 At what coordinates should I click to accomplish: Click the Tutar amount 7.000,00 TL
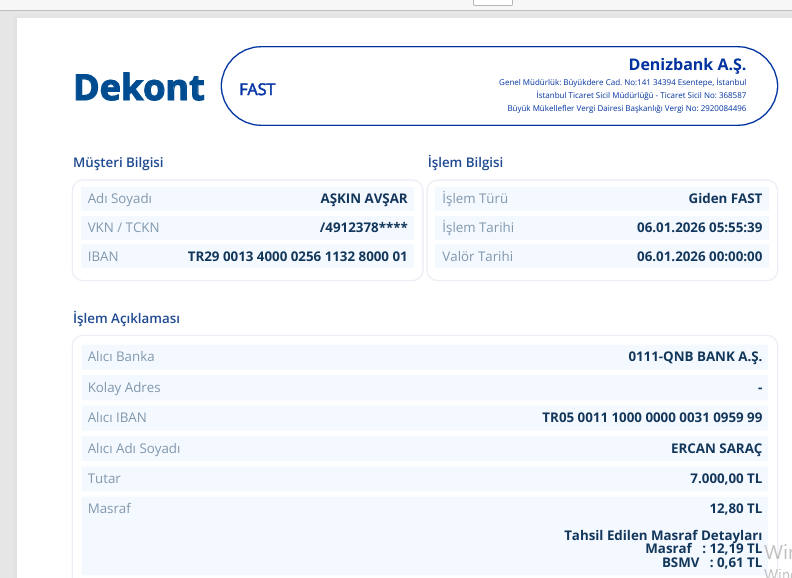pos(726,478)
